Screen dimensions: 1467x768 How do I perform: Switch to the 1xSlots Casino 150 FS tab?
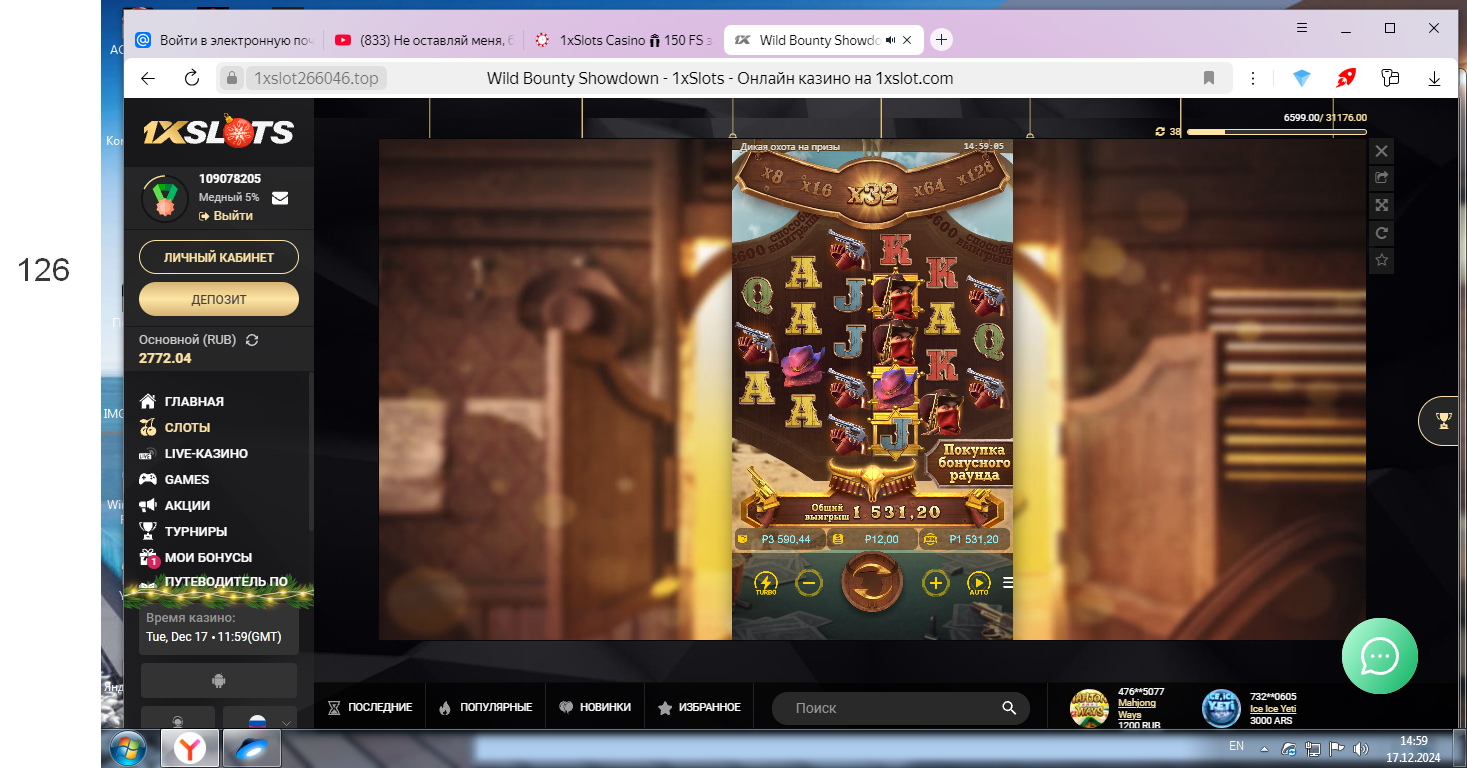coord(624,40)
